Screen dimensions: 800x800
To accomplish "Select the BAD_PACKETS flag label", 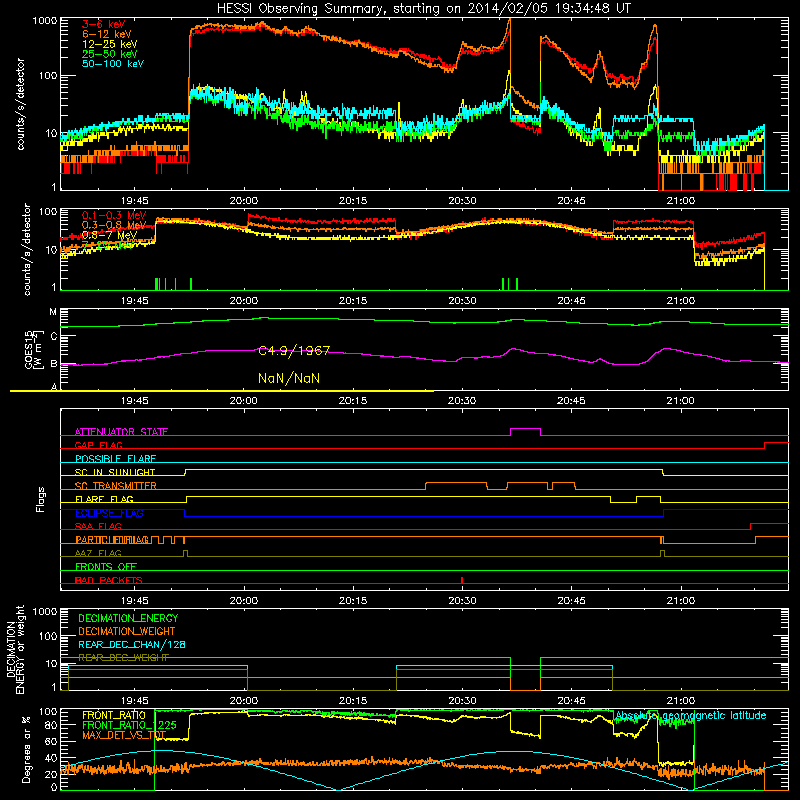I will [x=109, y=580].
